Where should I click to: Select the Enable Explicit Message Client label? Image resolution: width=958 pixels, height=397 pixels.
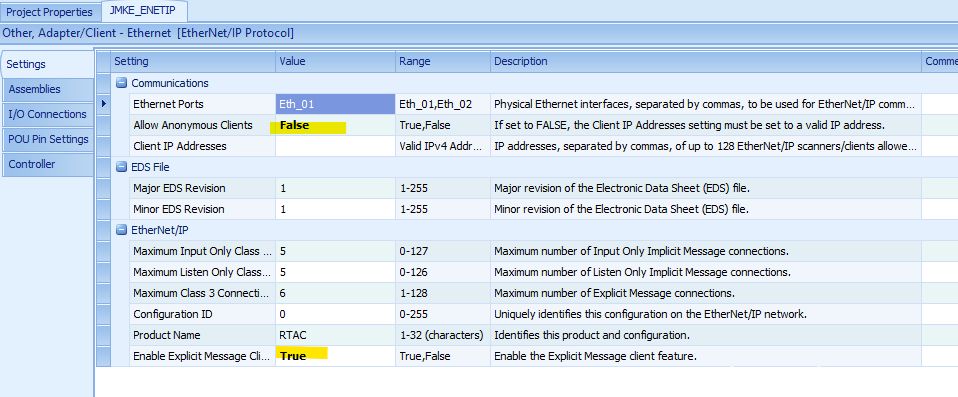point(202,356)
